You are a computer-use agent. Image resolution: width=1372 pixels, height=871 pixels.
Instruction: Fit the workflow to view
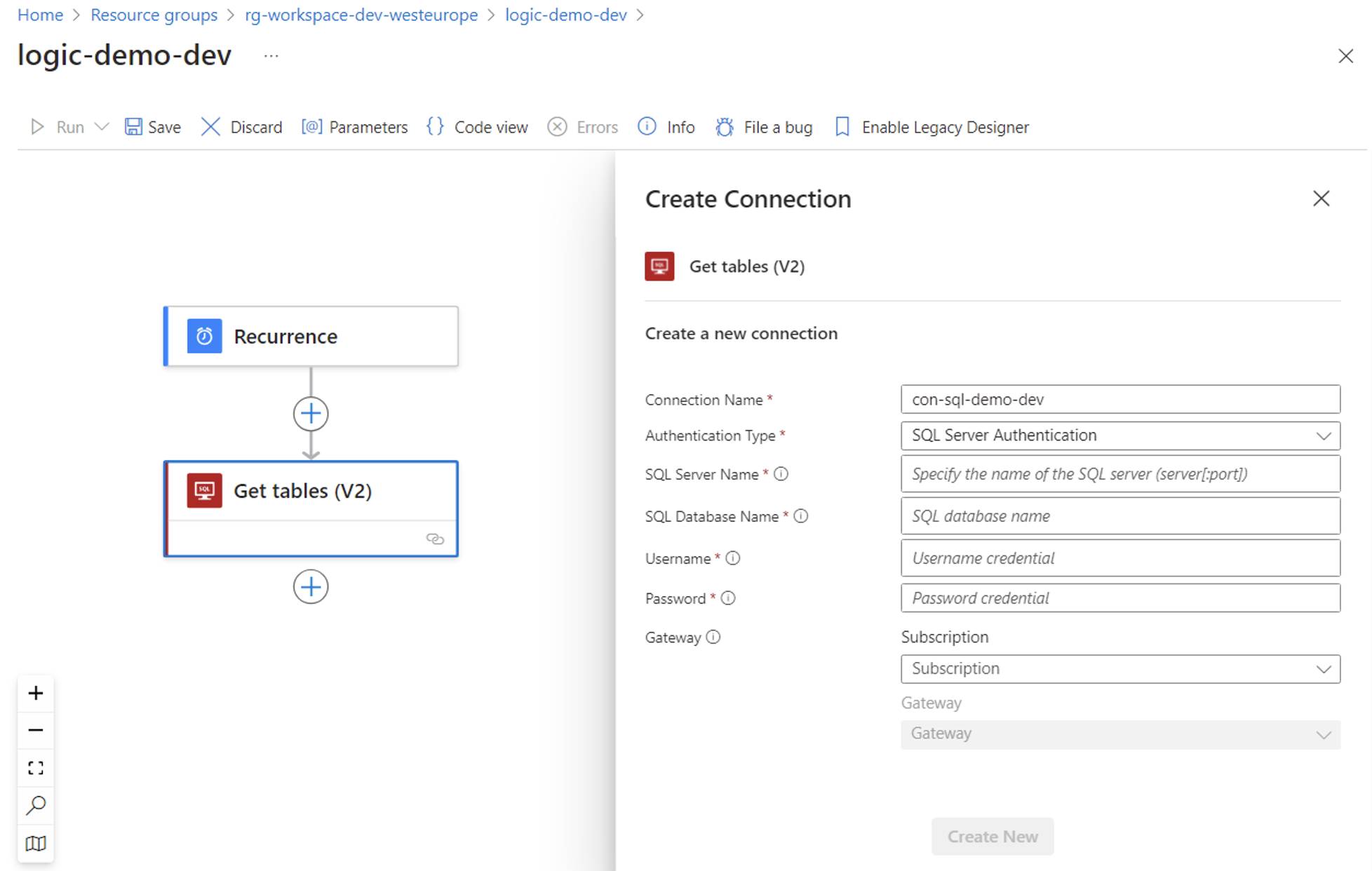pyautogui.click(x=36, y=768)
